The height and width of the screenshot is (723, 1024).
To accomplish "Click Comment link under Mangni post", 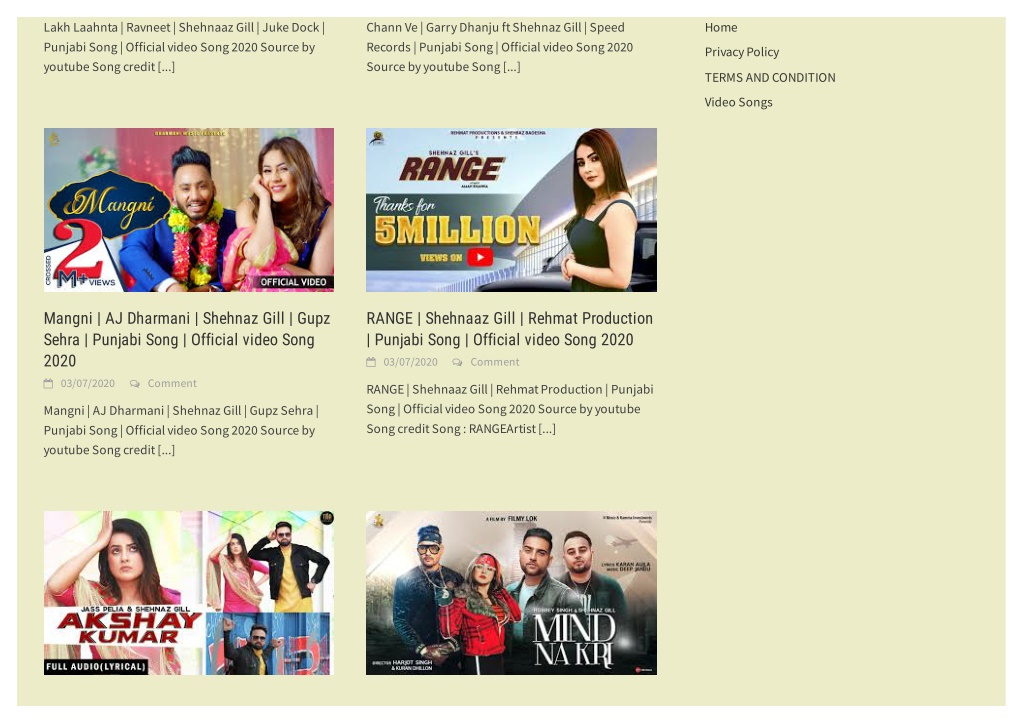I will 172,383.
